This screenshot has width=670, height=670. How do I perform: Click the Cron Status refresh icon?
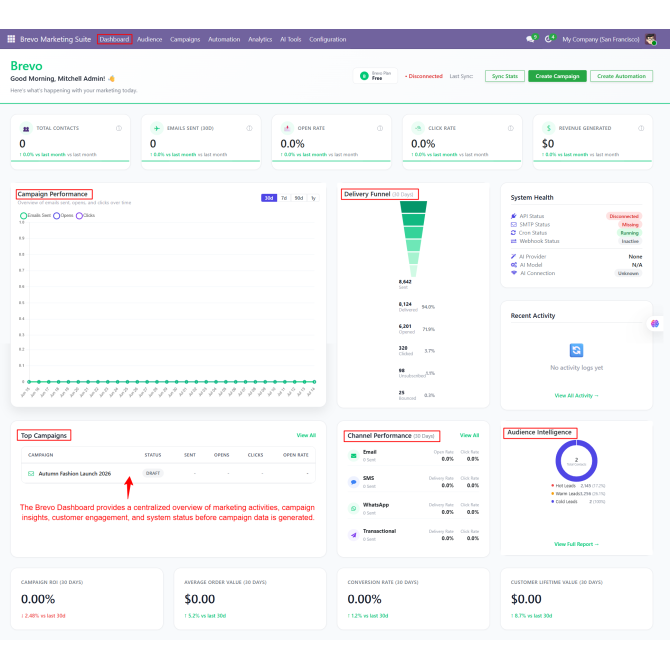point(513,233)
